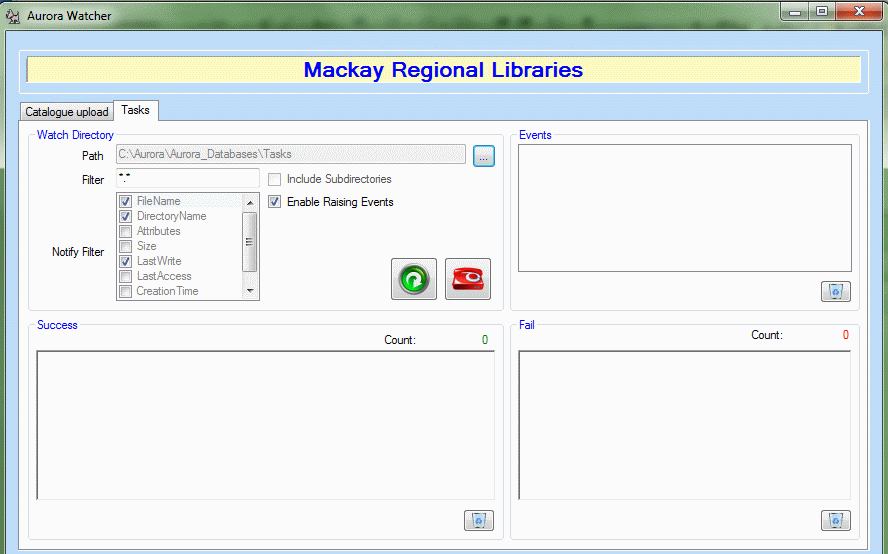The height and width of the screenshot is (554, 888).
Task: Select the Tasks tab
Action: 135,110
